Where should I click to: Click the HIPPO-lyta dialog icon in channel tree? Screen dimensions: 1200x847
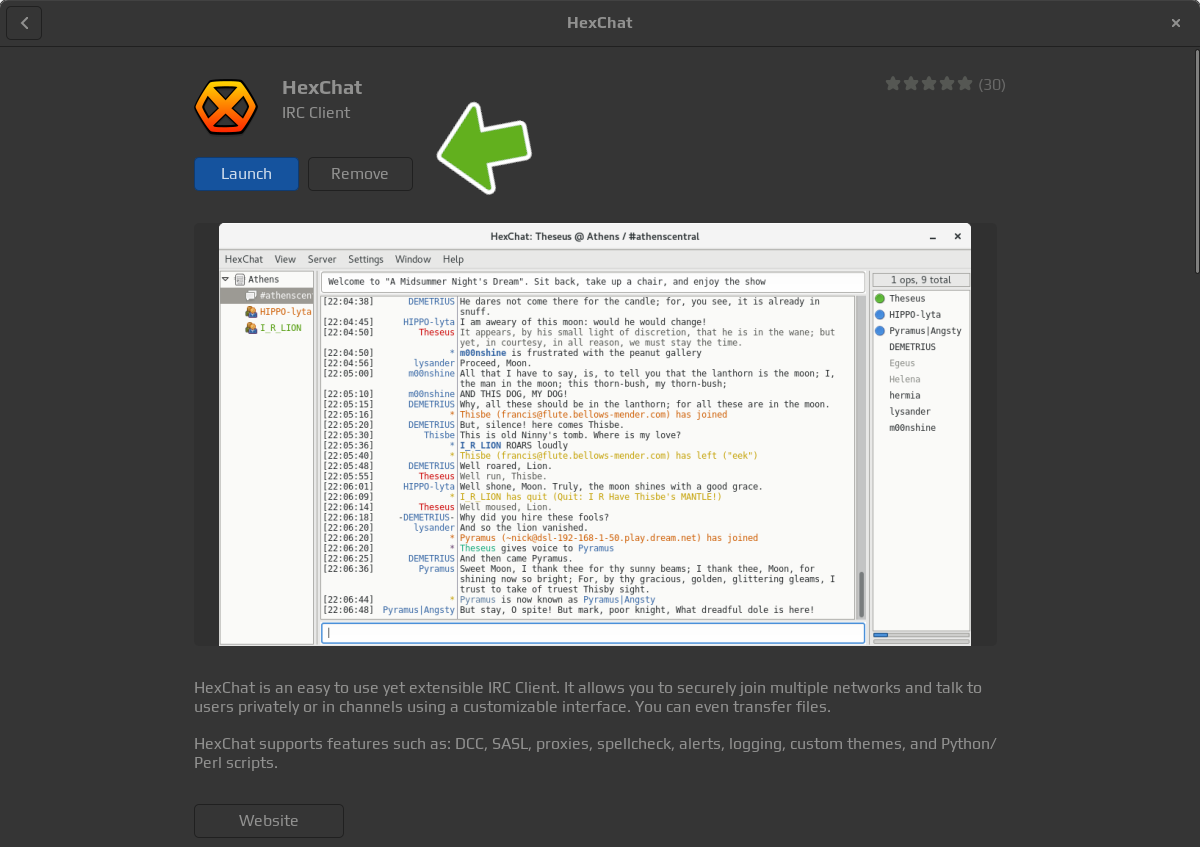click(251, 312)
